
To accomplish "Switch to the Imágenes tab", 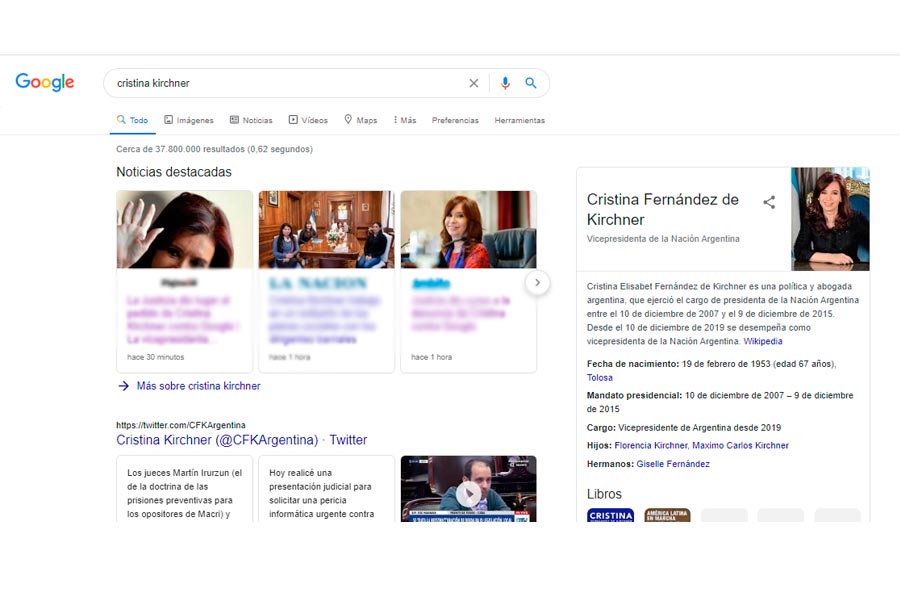I will coord(189,120).
